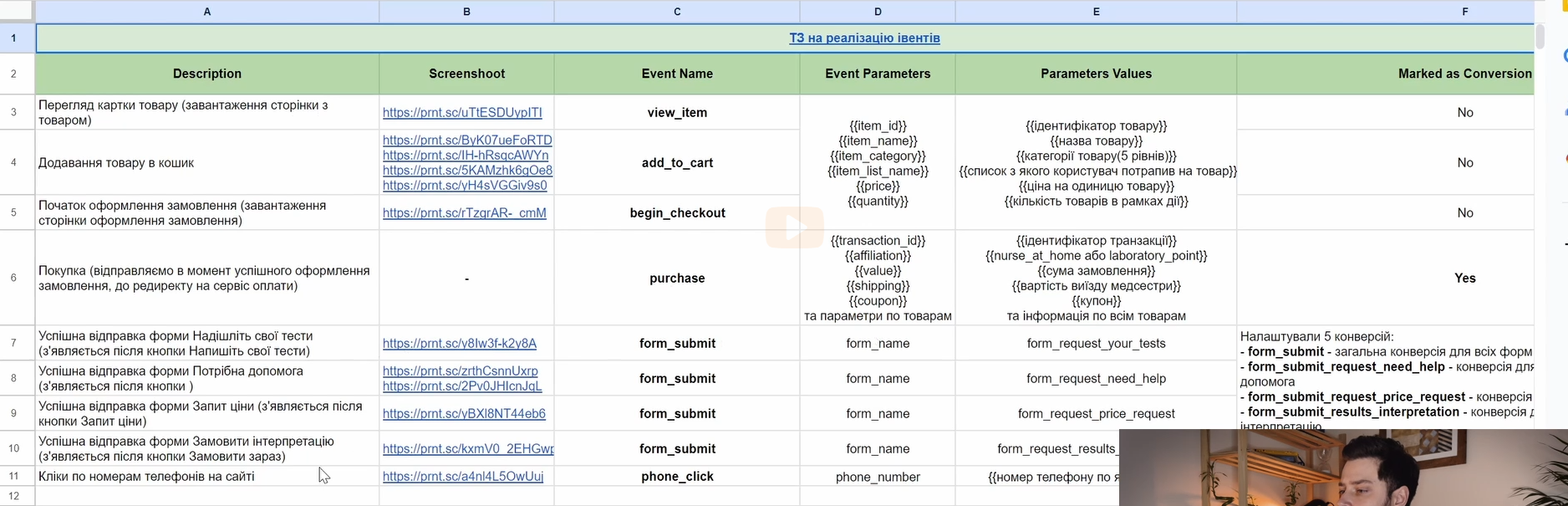Image resolution: width=1568 pixels, height=506 pixels.
Task: Select row 11 header
Action: pyautogui.click(x=17, y=476)
